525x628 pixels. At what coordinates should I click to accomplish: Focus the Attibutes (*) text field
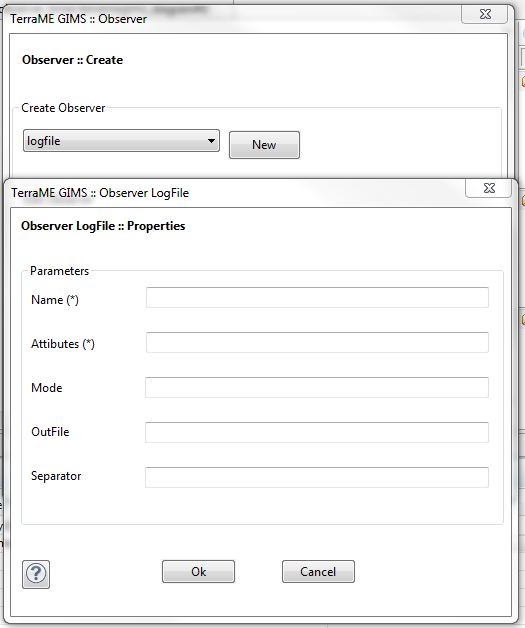[317, 342]
